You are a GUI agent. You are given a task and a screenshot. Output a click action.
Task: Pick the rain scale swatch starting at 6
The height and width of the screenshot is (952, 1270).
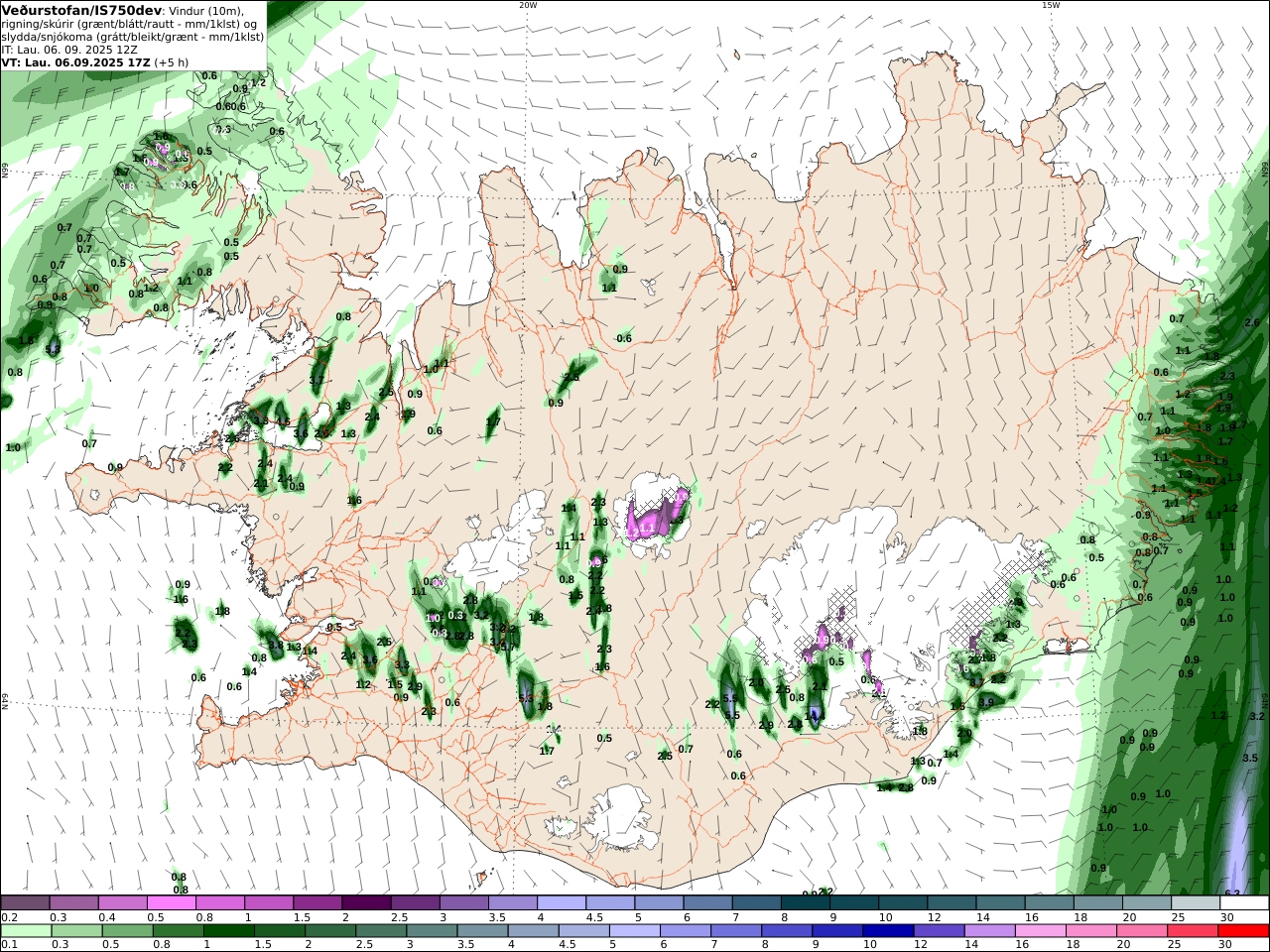coord(686,931)
